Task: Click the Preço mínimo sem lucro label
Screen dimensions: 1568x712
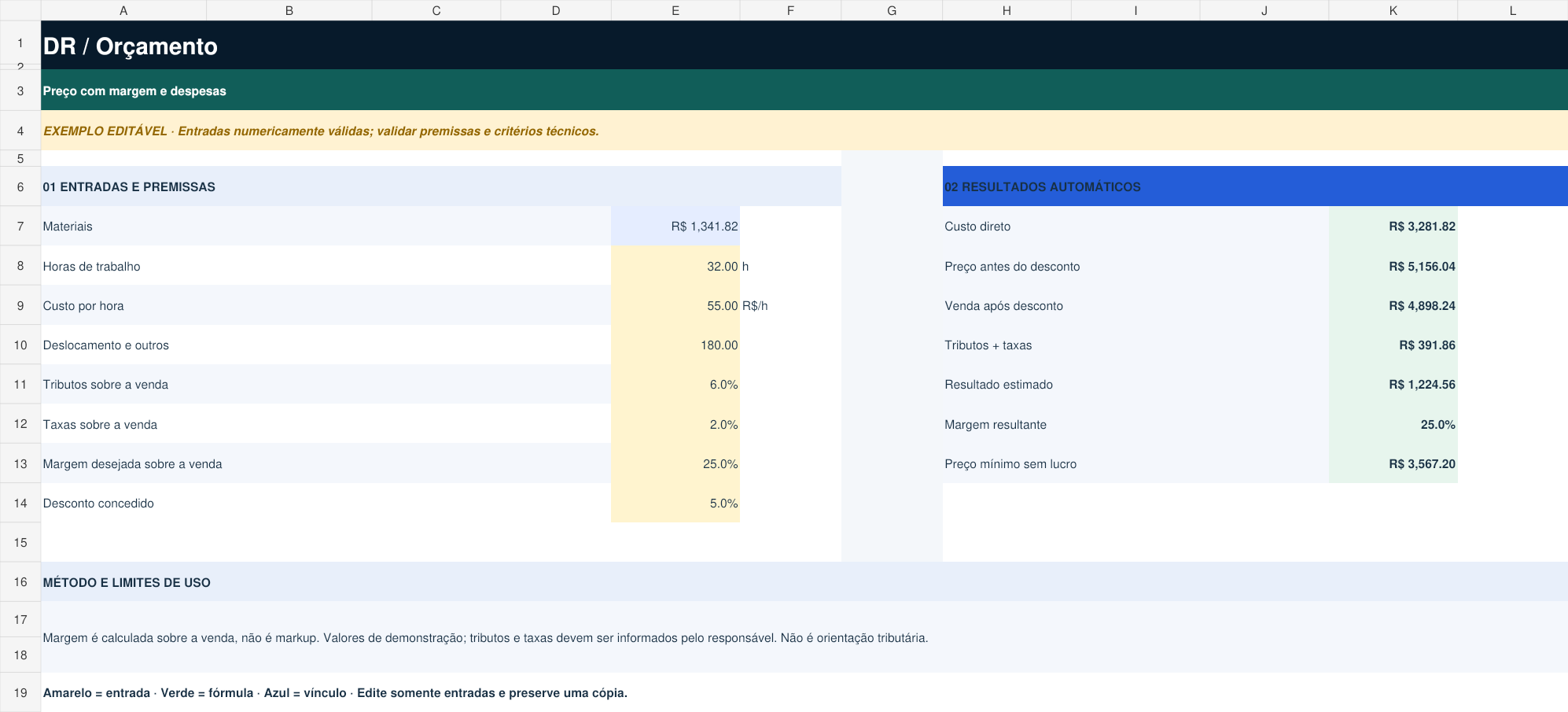Action: point(1136,463)
